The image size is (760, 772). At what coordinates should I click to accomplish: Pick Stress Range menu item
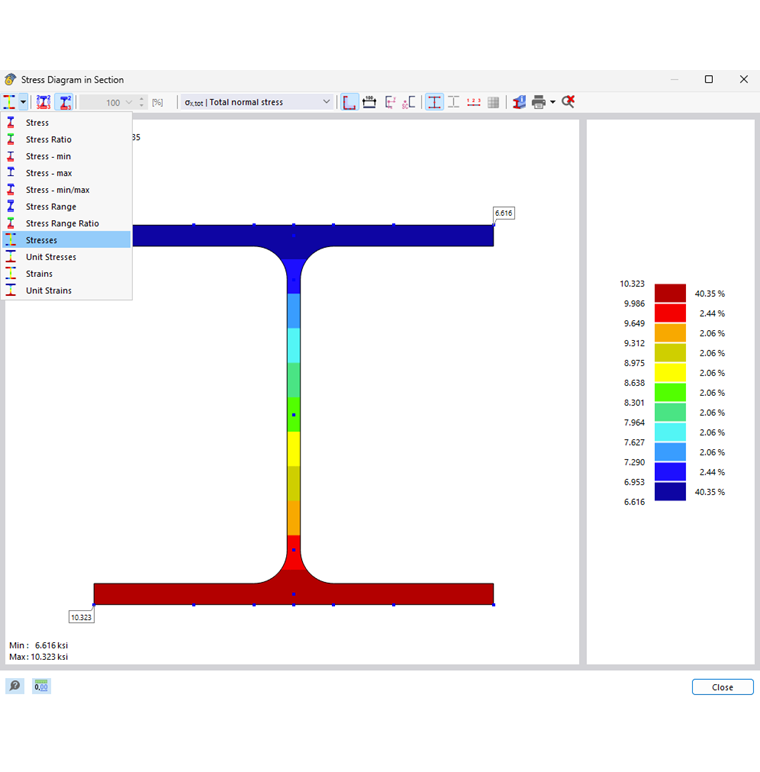66,206
